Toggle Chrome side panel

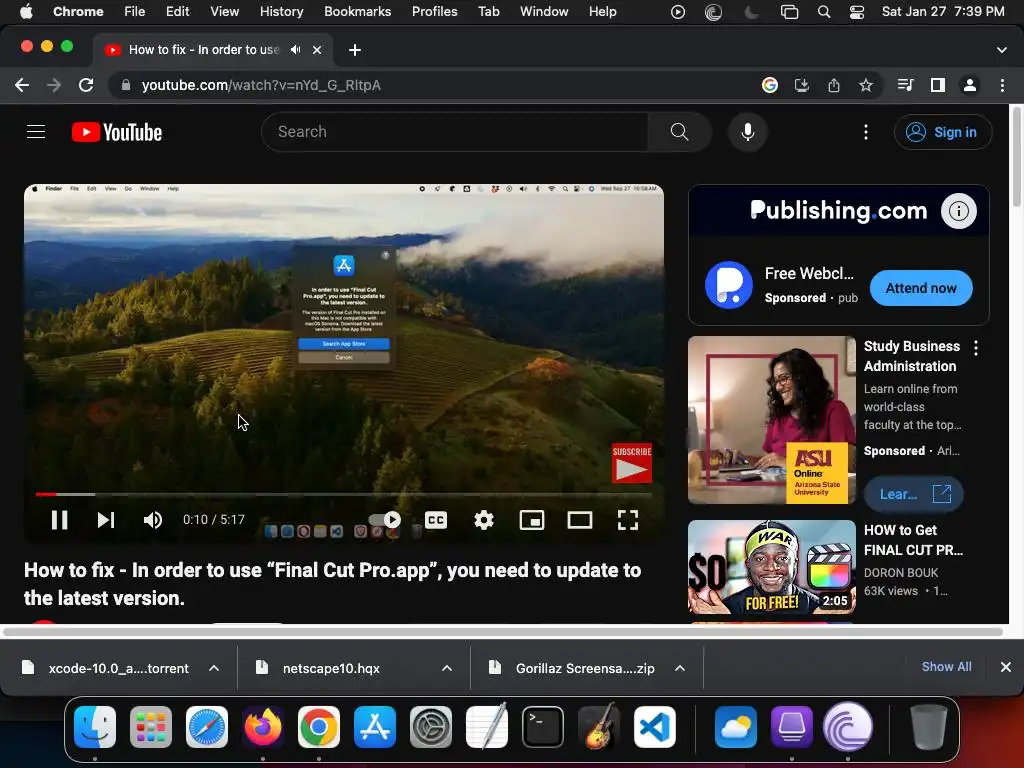pos(938,85)
